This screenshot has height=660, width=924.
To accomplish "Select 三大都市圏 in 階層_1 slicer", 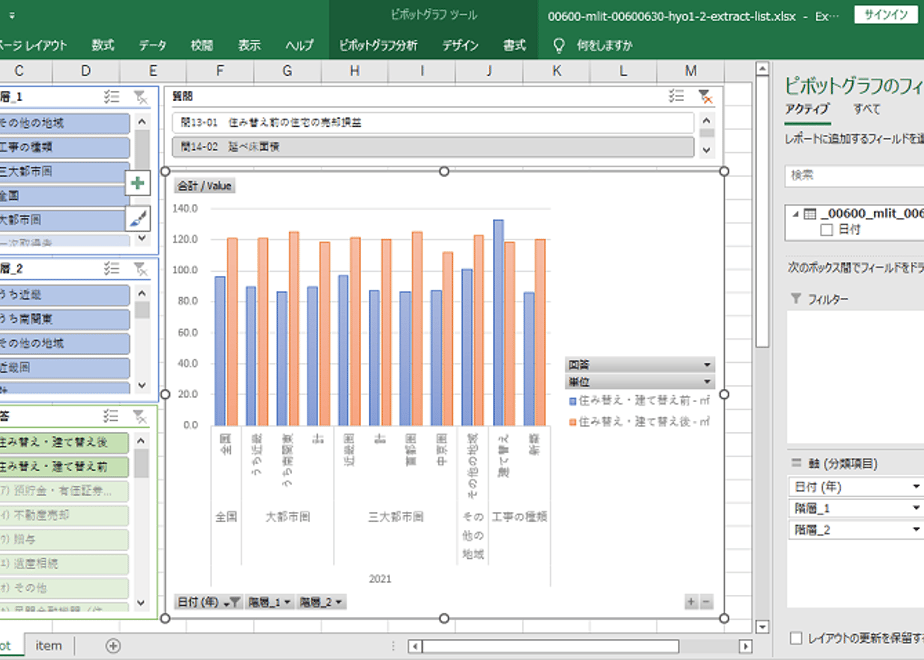I will pos(64,171).
